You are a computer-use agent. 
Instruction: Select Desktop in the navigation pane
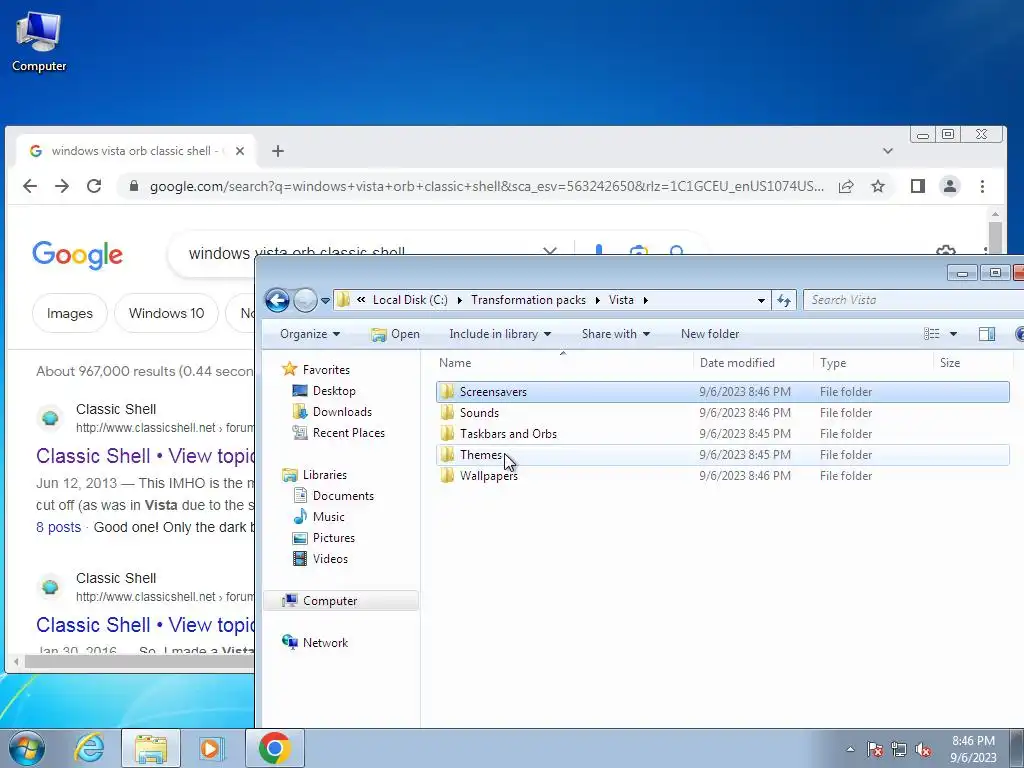324,391
